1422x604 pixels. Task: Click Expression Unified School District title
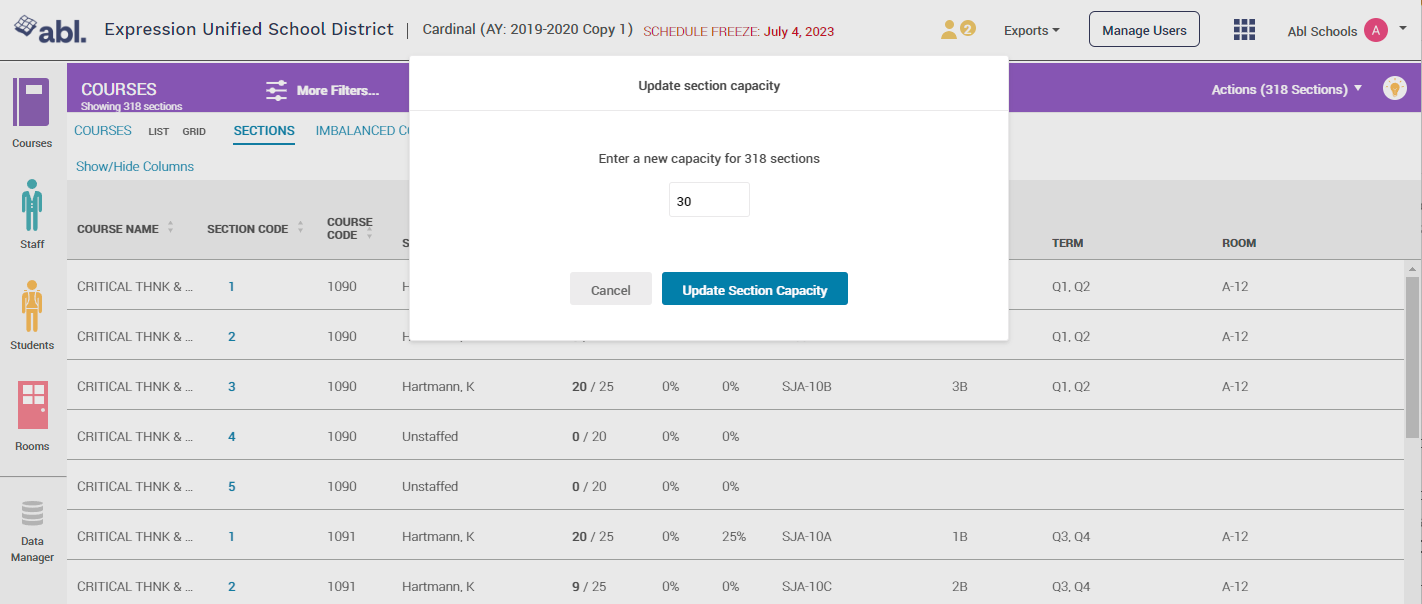click(249, 29)
